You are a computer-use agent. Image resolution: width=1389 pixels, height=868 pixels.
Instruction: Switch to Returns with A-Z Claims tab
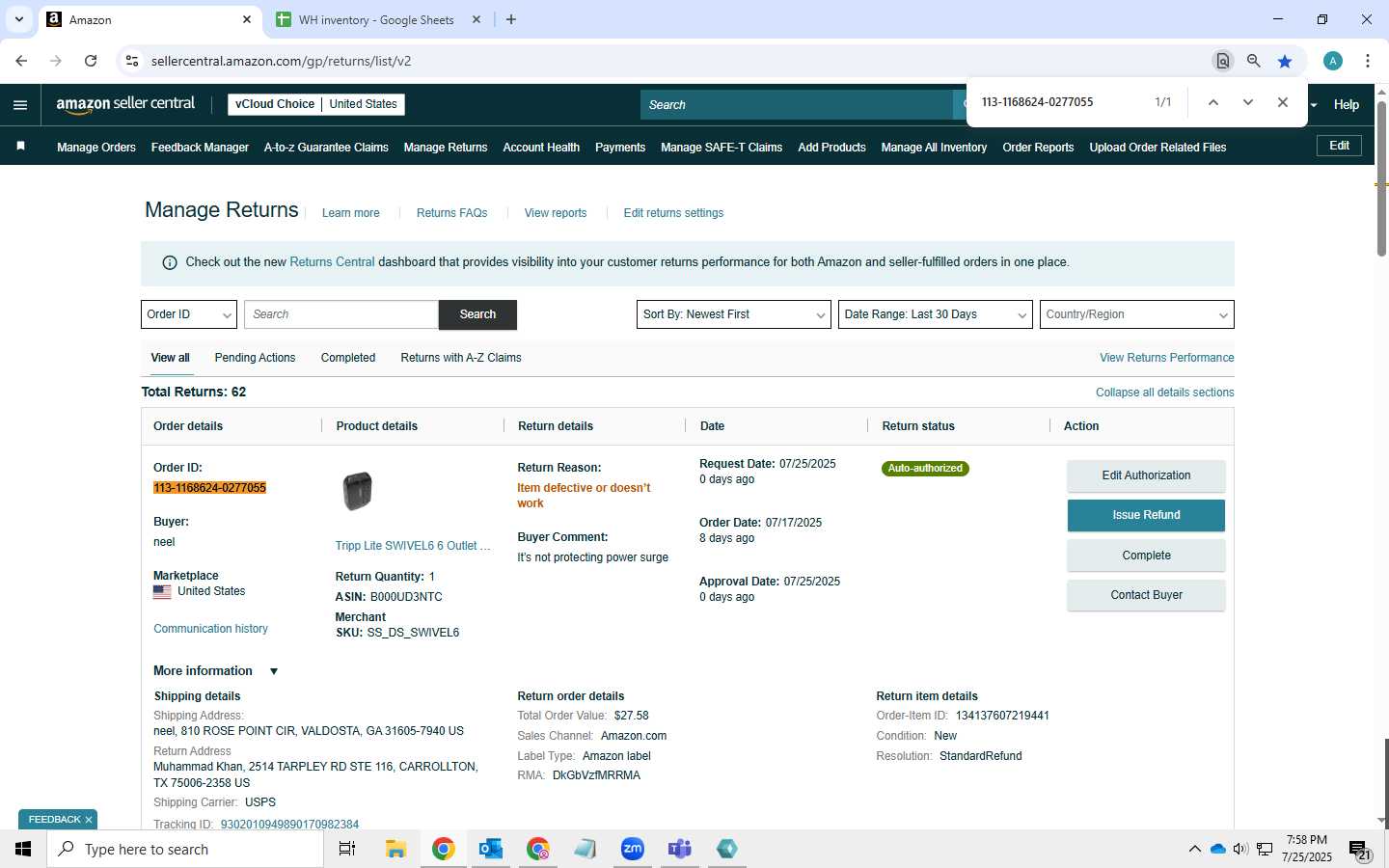pos(461,358)
